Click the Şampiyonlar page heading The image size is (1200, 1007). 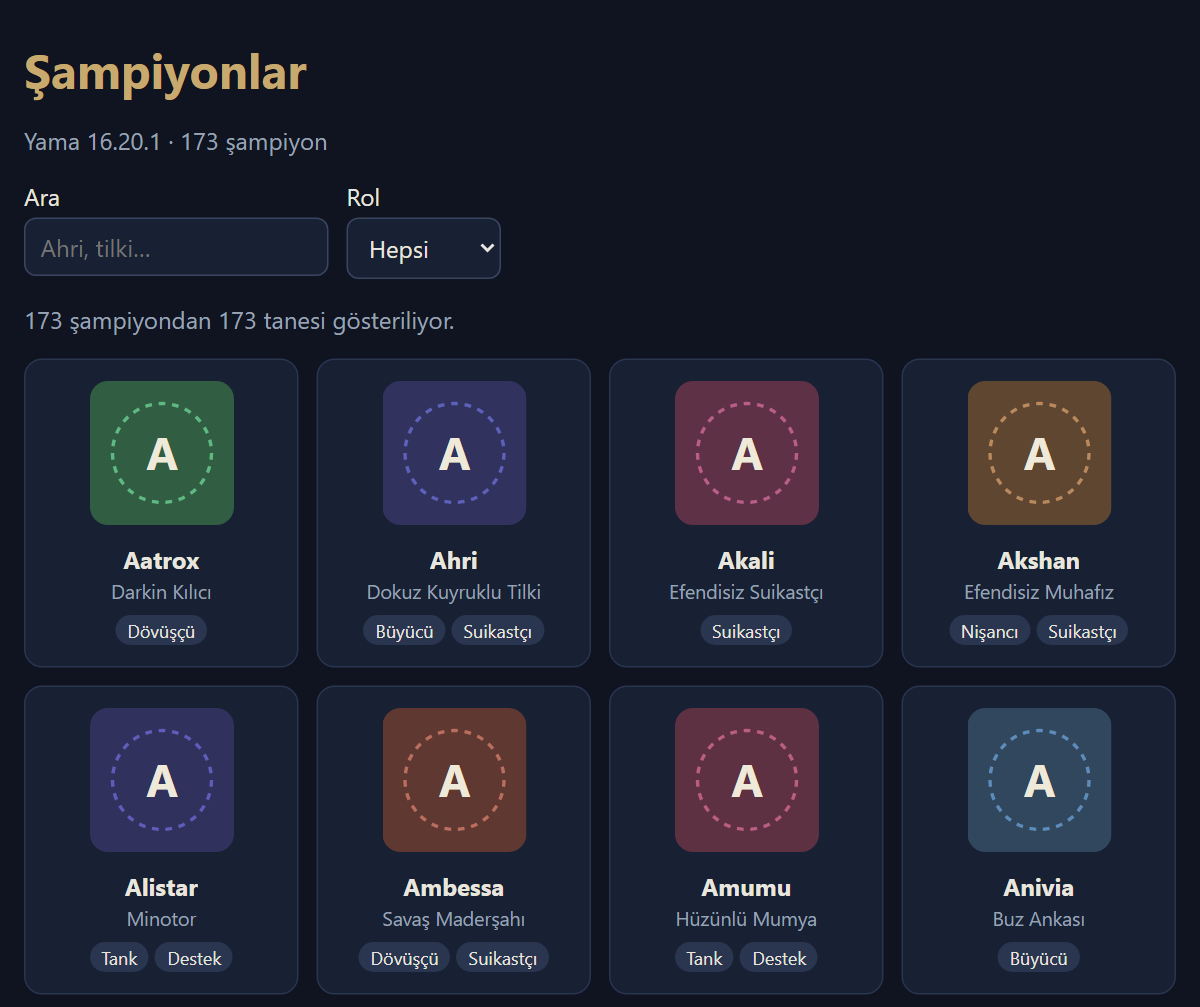pyautogui.click(x=165, y=73)
